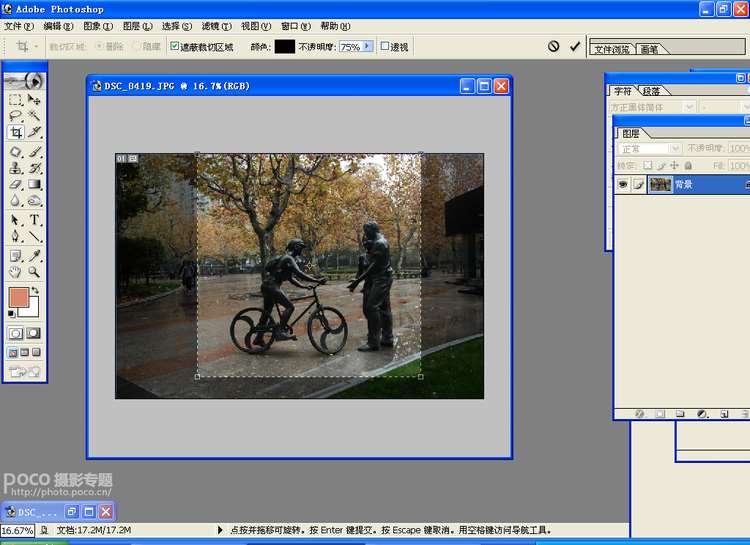The height and width of the screenshot is (545, 750).
Task: Switch to Standard edit mode
Action: point(15,333)
